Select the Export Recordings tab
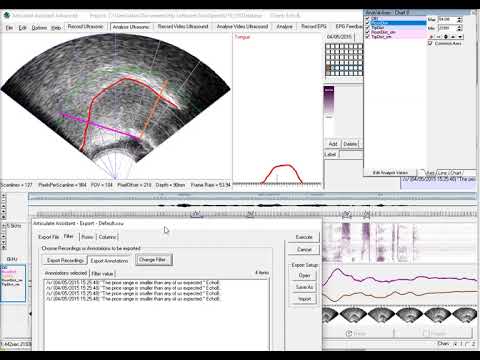Screen dimensions: 480x360 pyautogui.click(x=65, y=260)
